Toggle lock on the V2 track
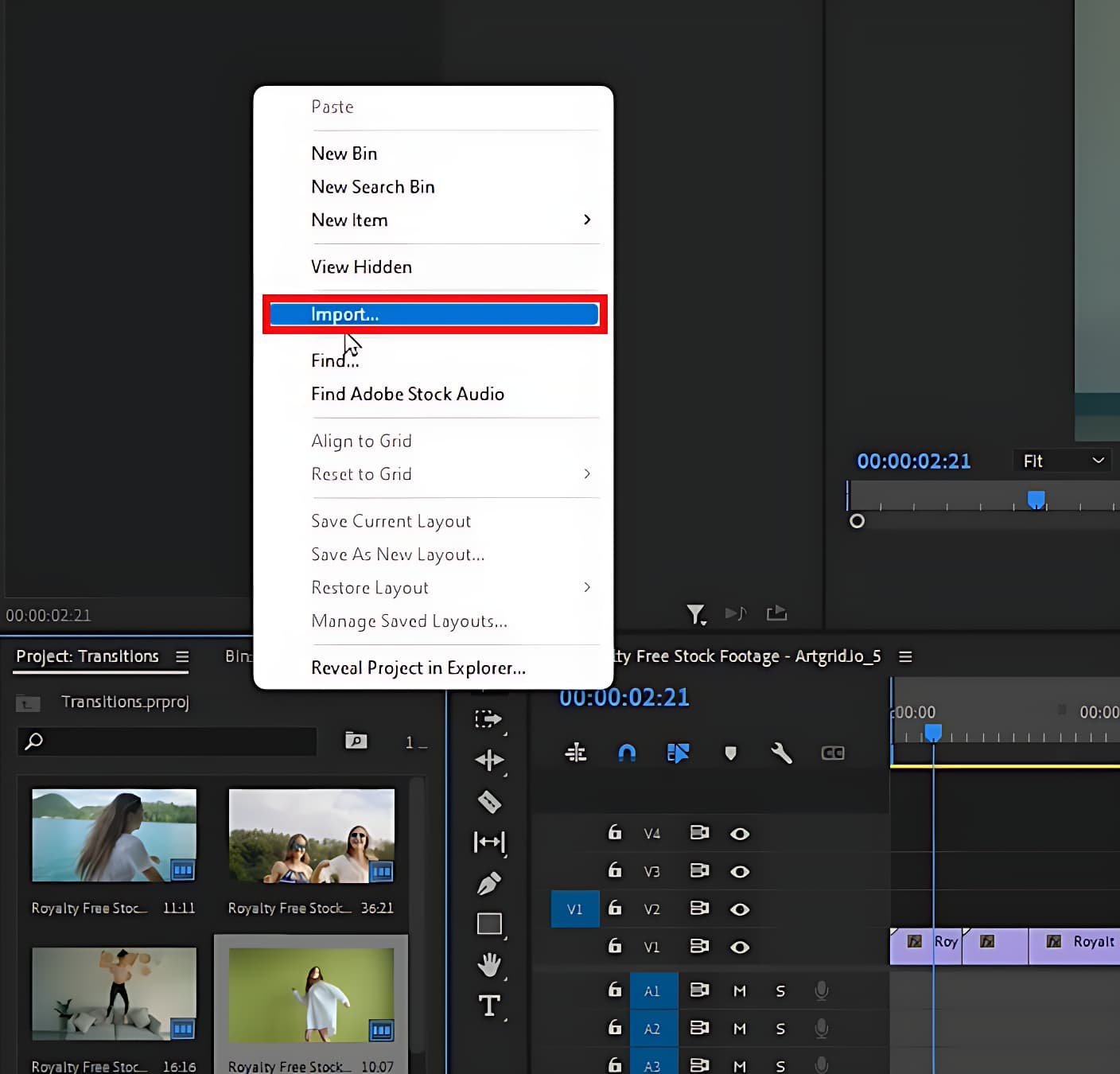Screen dimensions: 1120x1074 [615, 909]
